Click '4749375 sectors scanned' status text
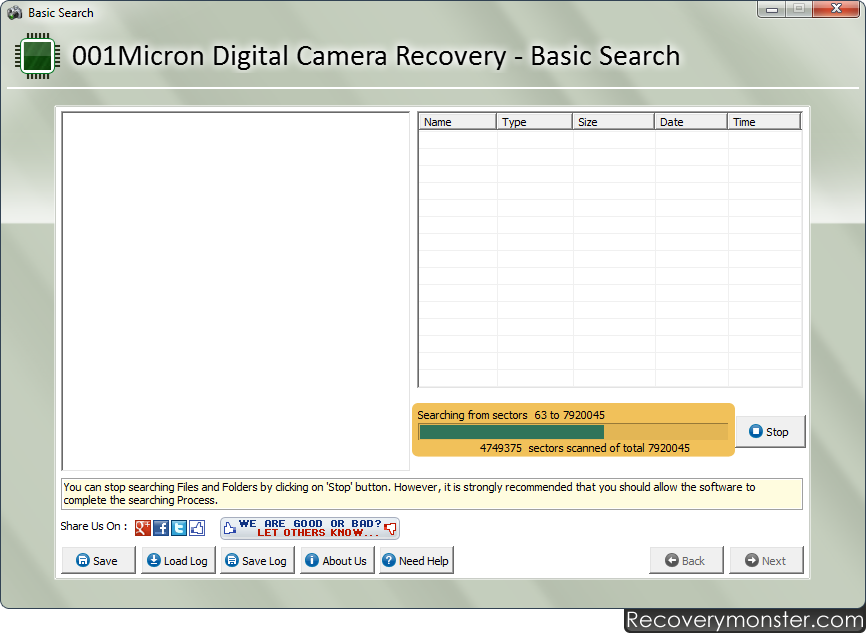Screen dimensions: 866x633 584,448
